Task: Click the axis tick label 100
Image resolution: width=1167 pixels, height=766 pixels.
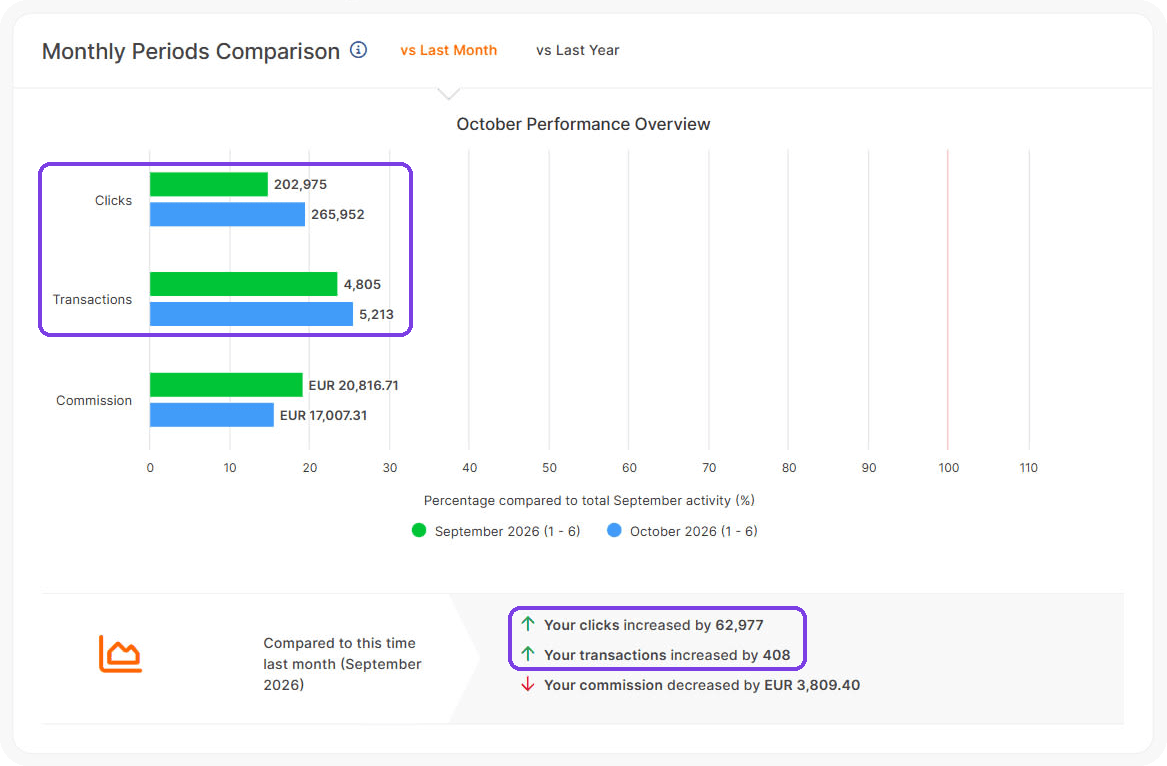Action: [948, 467]
